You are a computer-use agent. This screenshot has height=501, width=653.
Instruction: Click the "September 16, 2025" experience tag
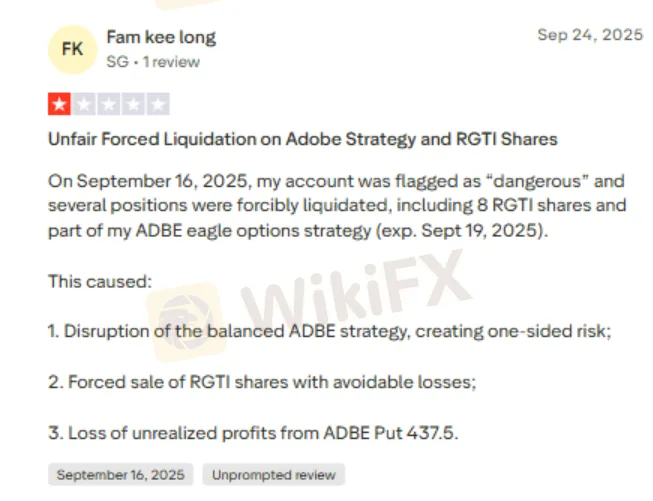pyautogui.click(x=119, y=474)
